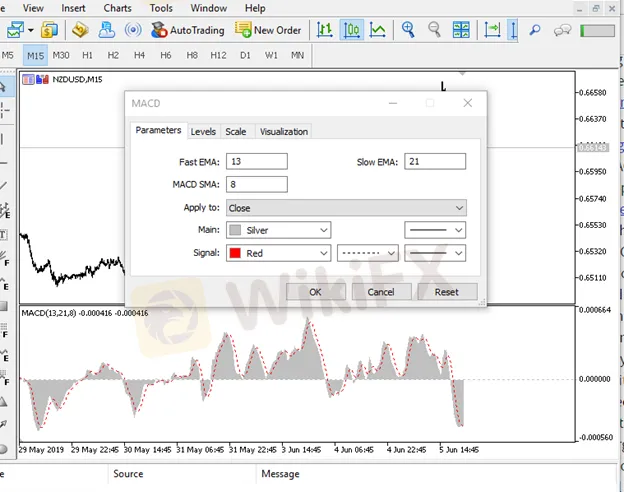This screenshot has height=492, width=624.
Task: Switch chart to candlesticks mode
Action: point(352,30)
